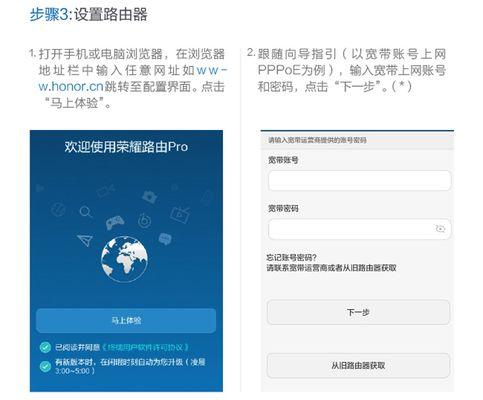Click the 马上体验 button

coord(126,321)
